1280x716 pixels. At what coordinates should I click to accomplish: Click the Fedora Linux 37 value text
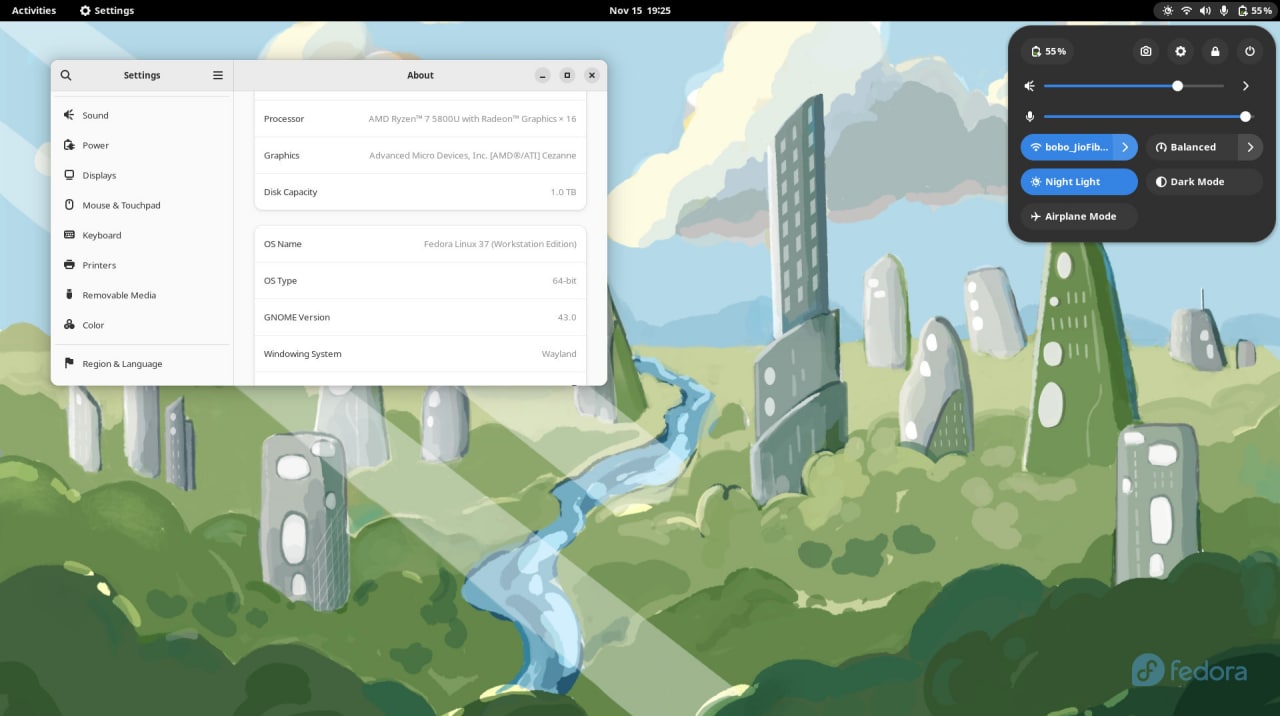[x=500, y=244]
